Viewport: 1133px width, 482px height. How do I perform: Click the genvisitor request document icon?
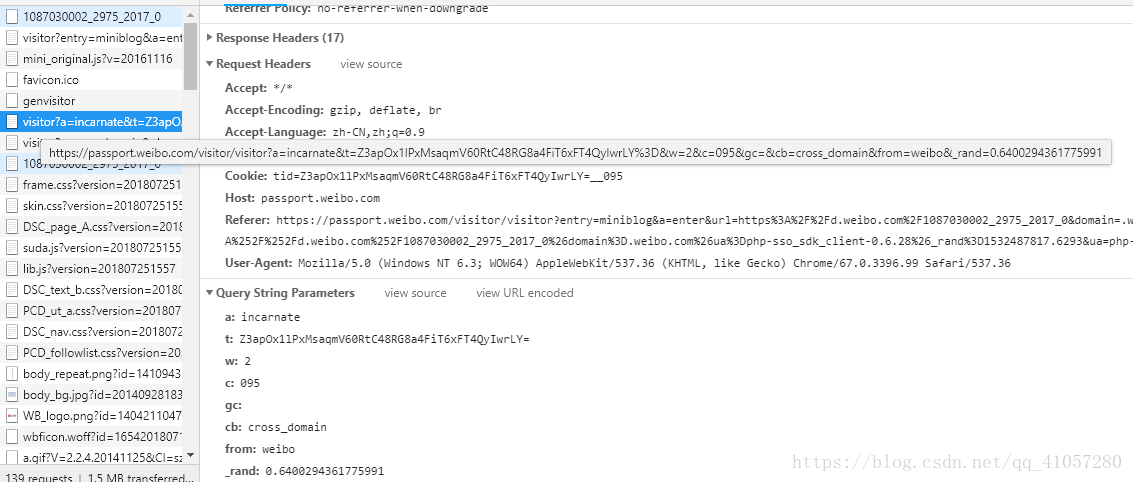pyautogui.click(x=13, y=101)
